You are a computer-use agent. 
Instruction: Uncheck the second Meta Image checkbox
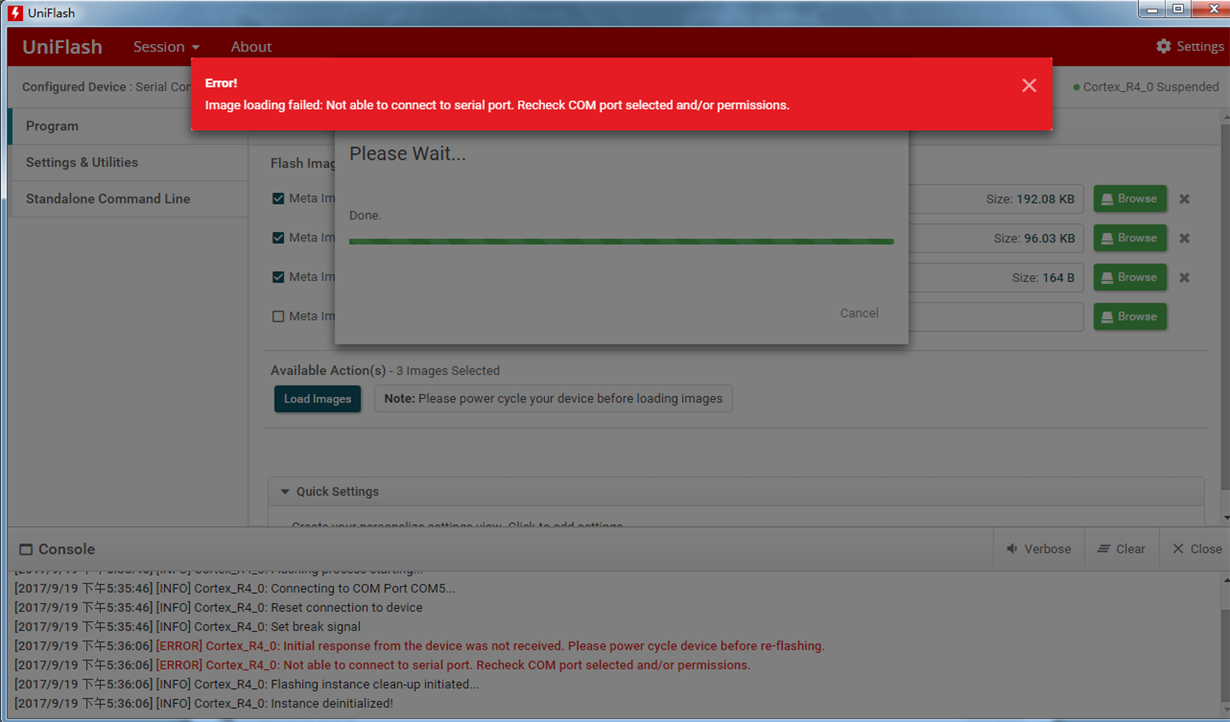tap(278, 238)
